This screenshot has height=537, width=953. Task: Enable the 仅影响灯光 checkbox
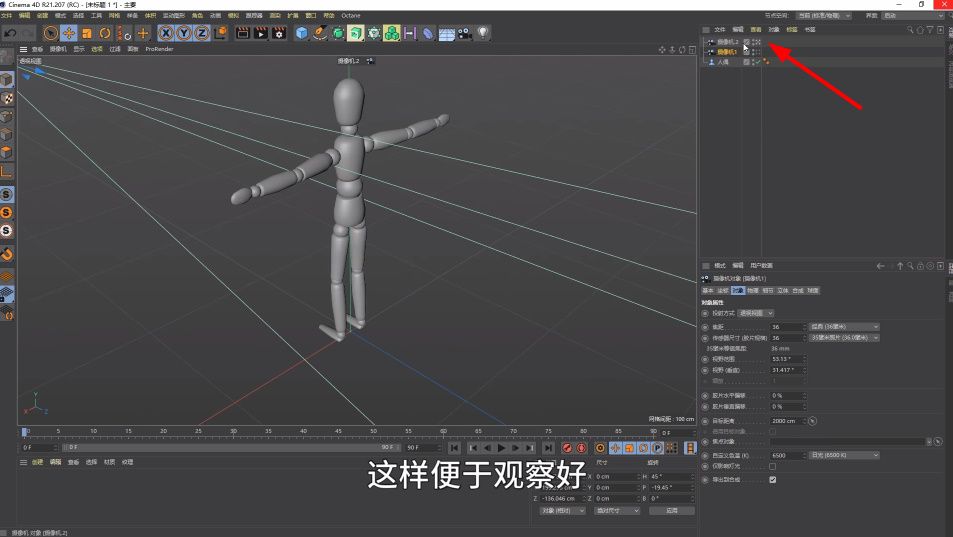pyautogui.click(x=772, y=467)
